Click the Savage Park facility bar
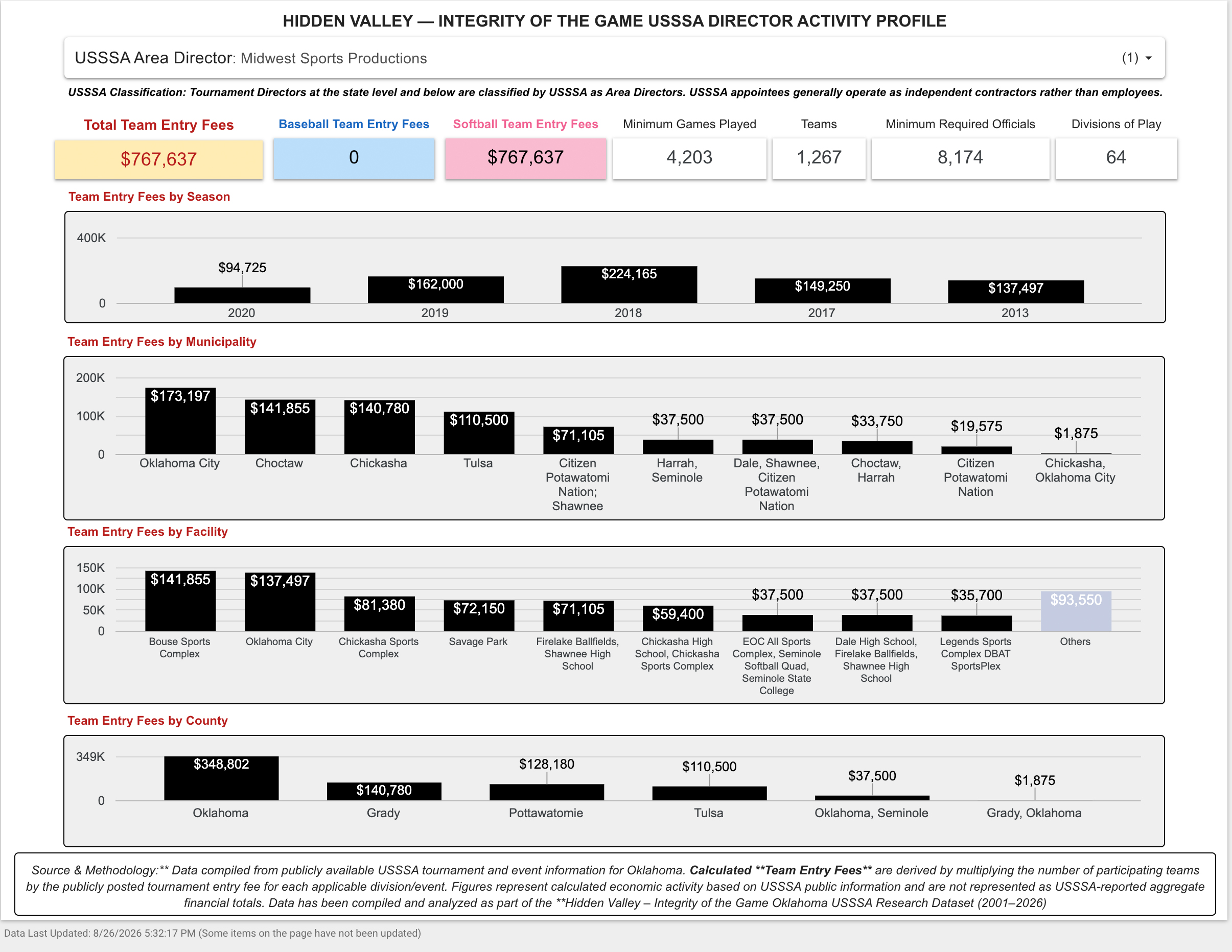The width and height of the screenshot is (1232, 952). coord(479,615)
